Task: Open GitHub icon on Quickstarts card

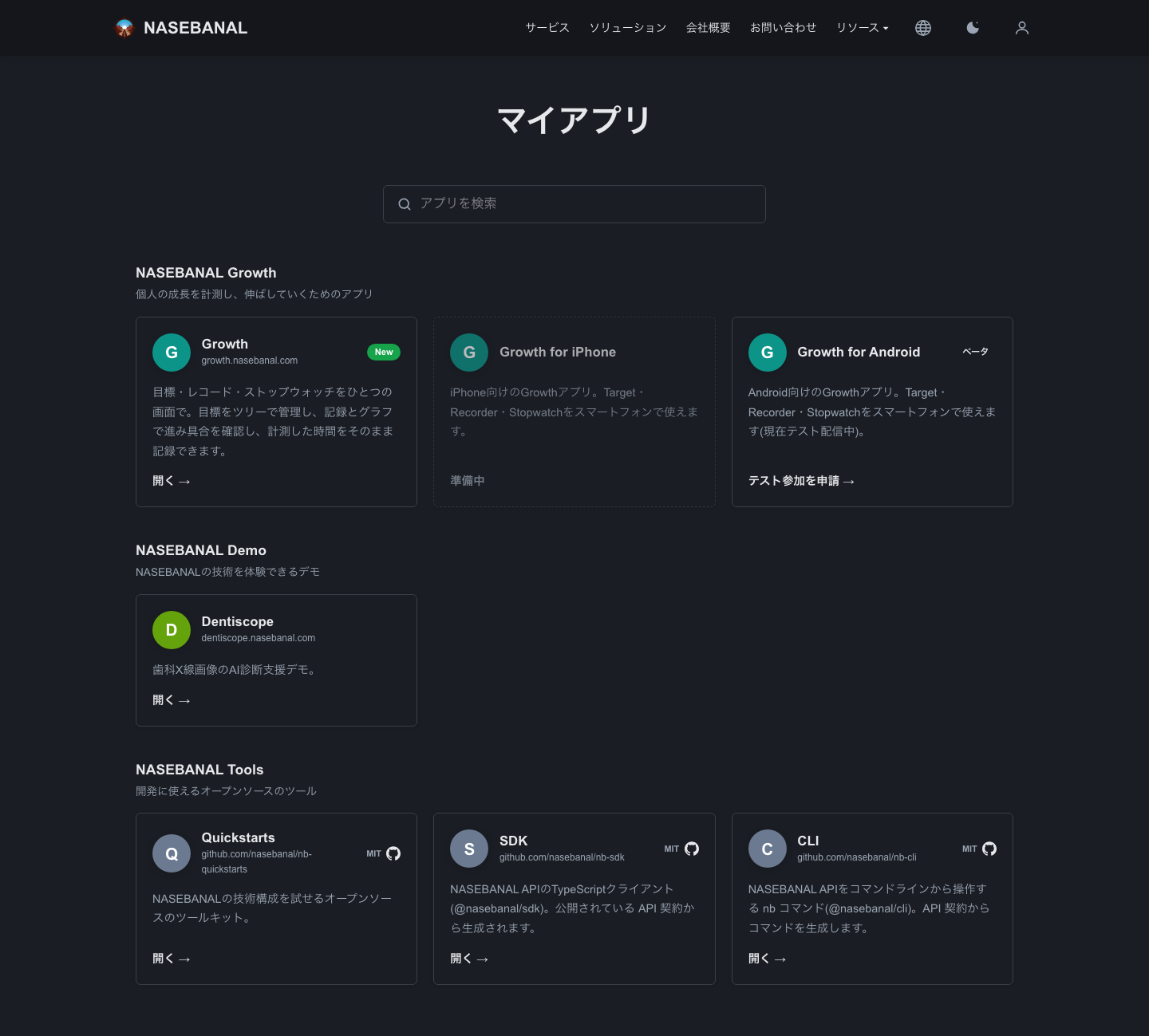Action: tap(393, 853)
